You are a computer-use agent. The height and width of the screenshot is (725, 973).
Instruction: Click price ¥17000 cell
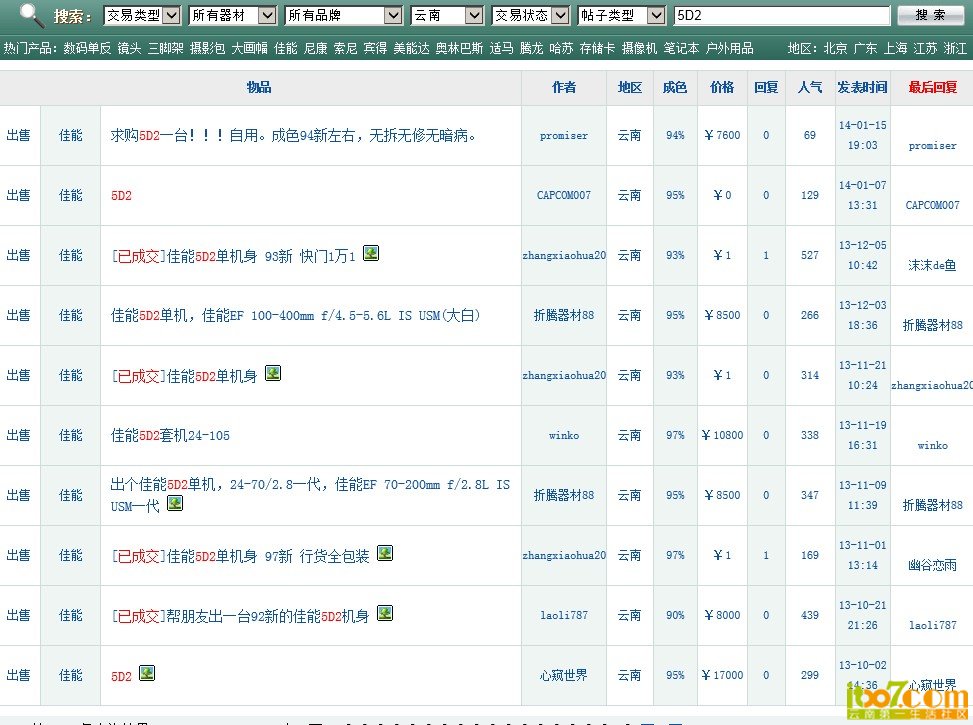click(x=722, y=675)
